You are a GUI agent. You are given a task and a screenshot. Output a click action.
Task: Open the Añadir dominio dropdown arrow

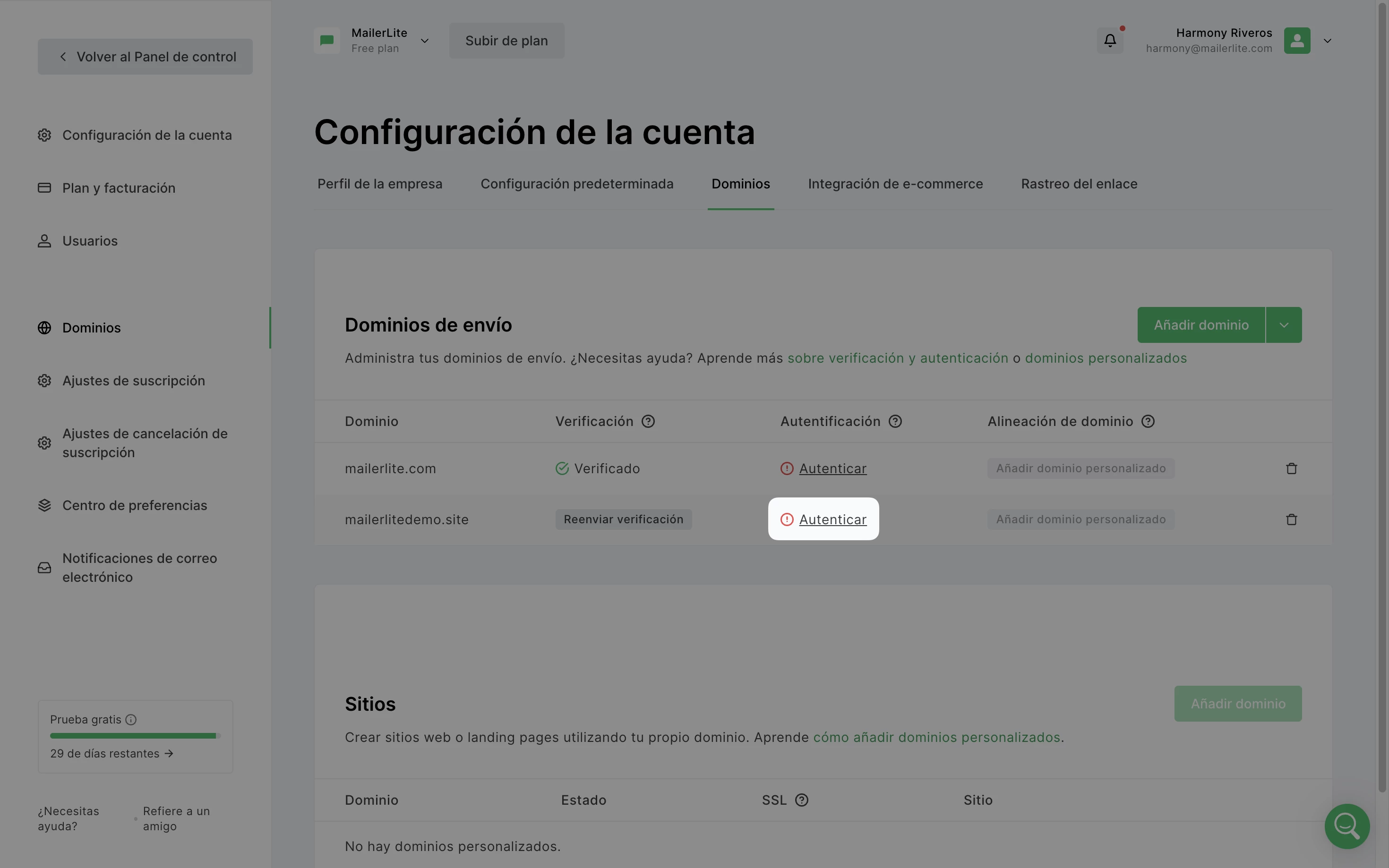click(1283, 325)
